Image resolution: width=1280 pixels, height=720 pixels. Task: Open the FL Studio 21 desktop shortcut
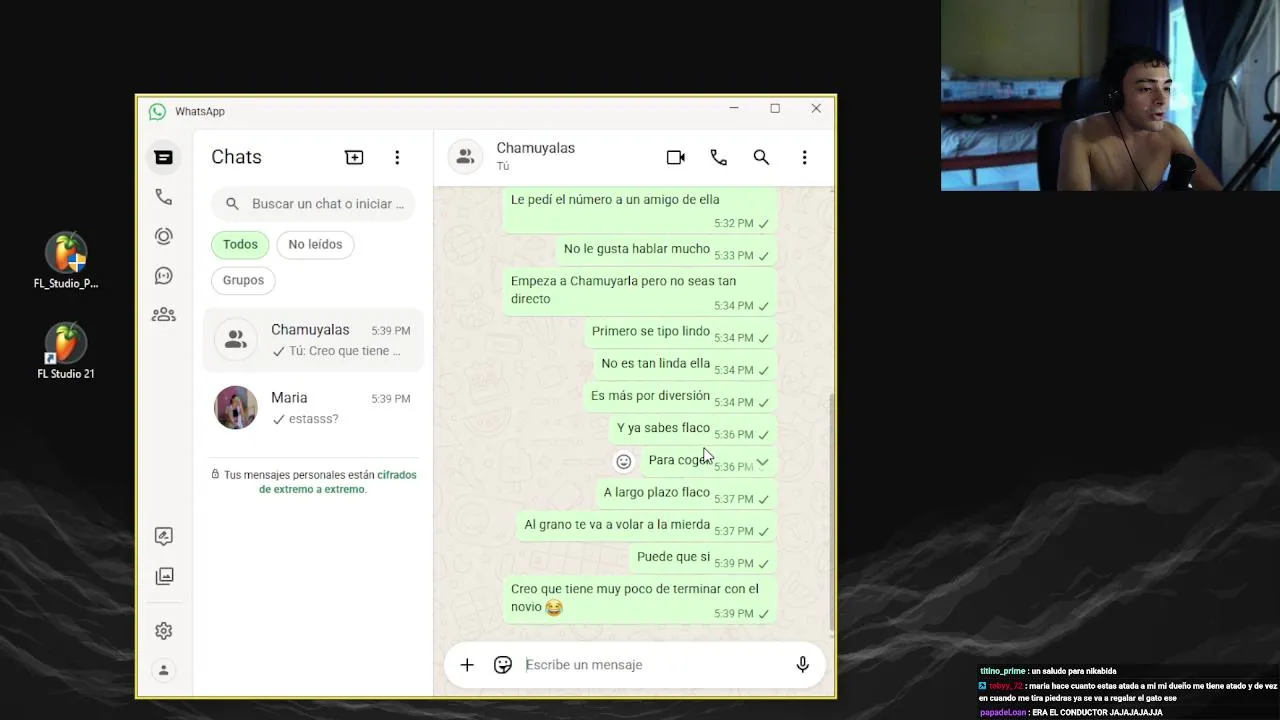click(66, 351)
